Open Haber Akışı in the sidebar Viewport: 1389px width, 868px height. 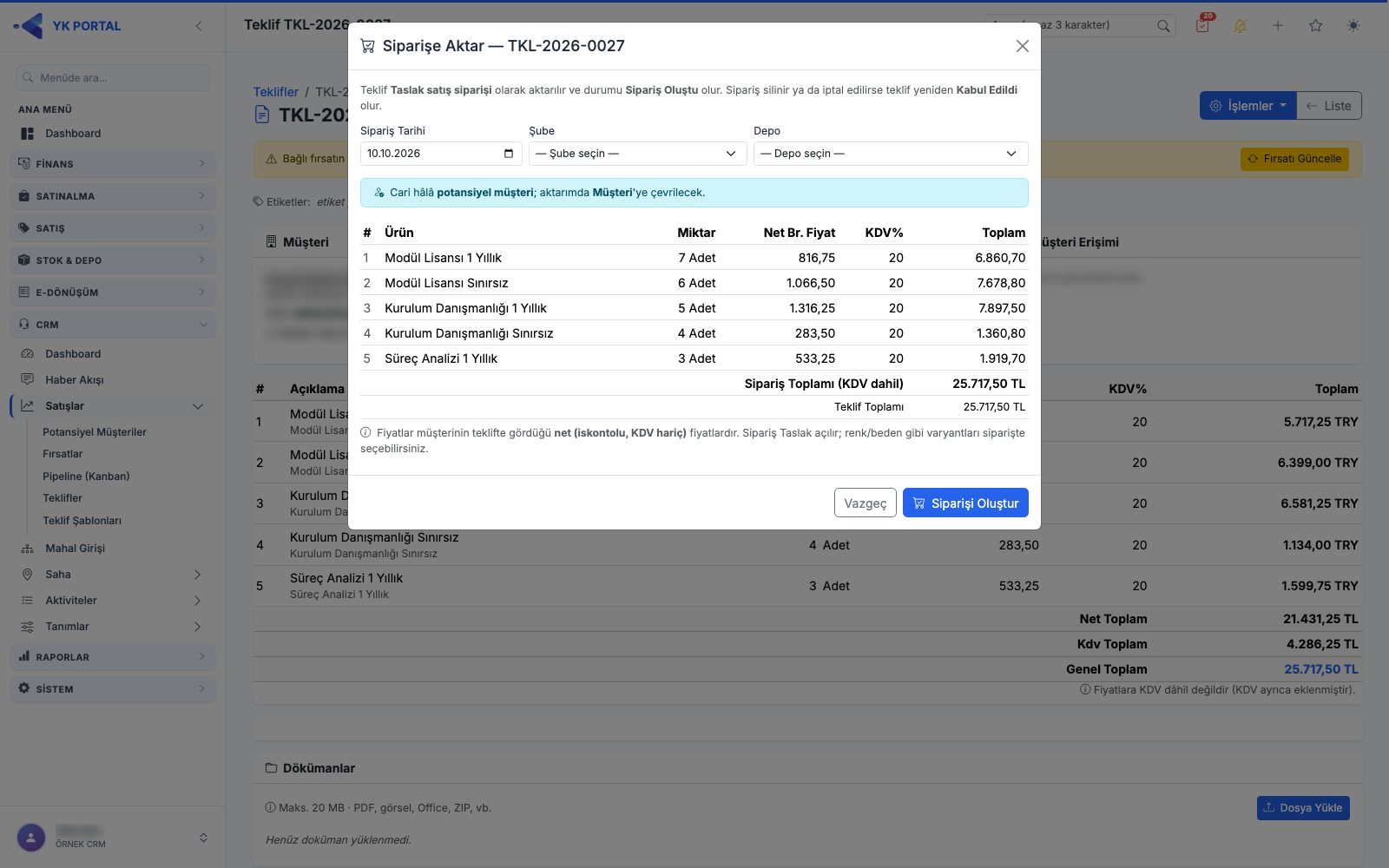click(x=75, y=380)
